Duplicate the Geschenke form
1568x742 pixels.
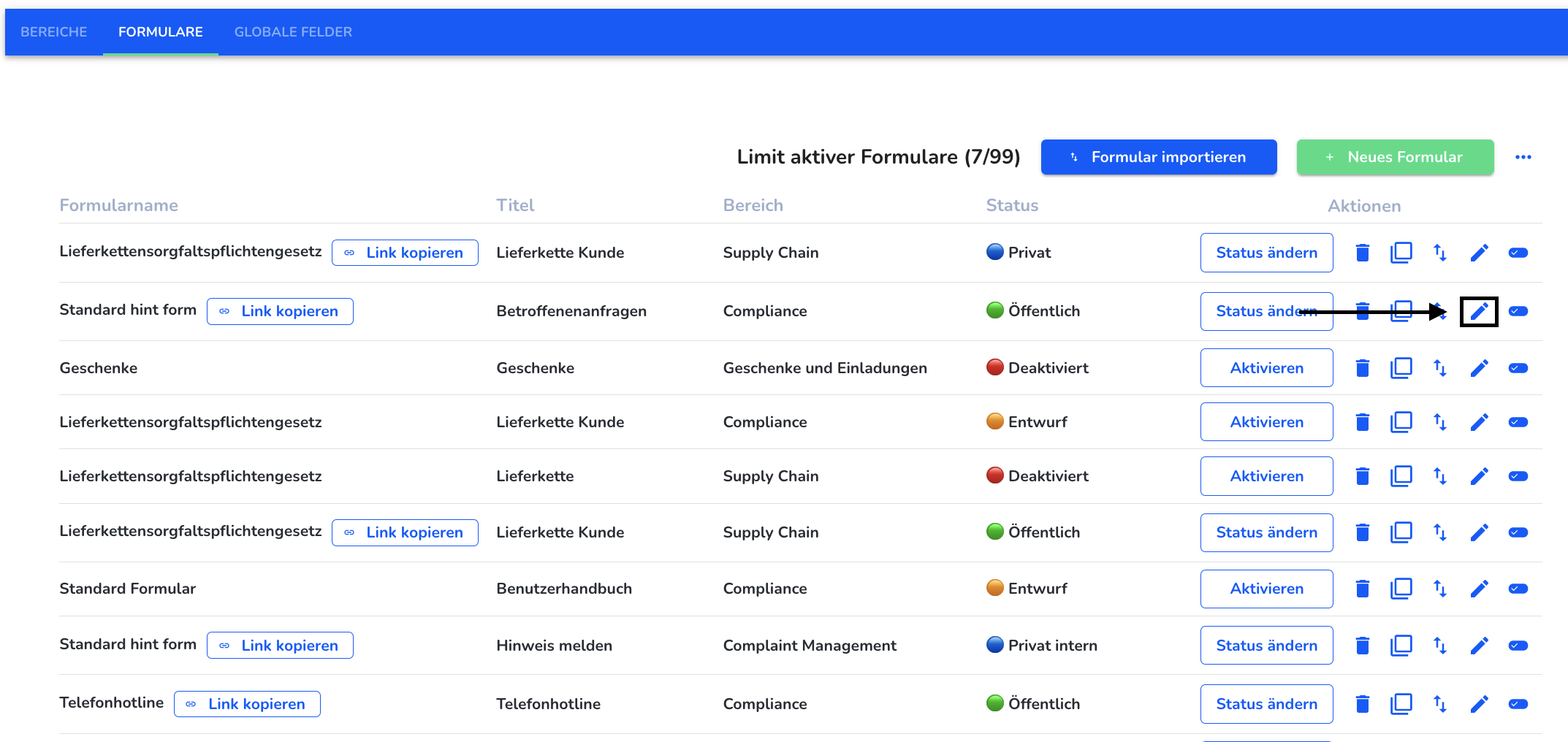tap(1401, 368)
